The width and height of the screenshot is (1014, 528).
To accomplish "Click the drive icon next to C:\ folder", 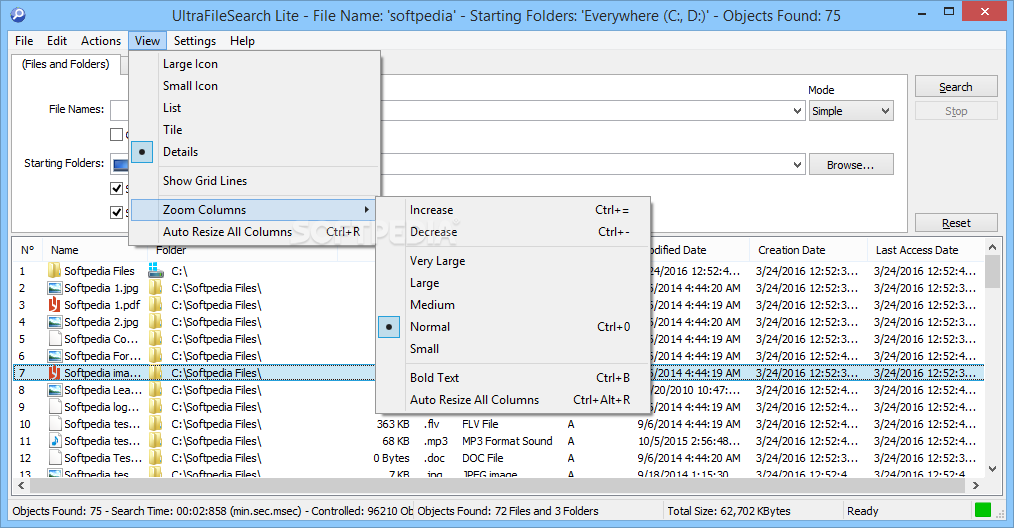I will pyautogui.click(x=155, y=270).
